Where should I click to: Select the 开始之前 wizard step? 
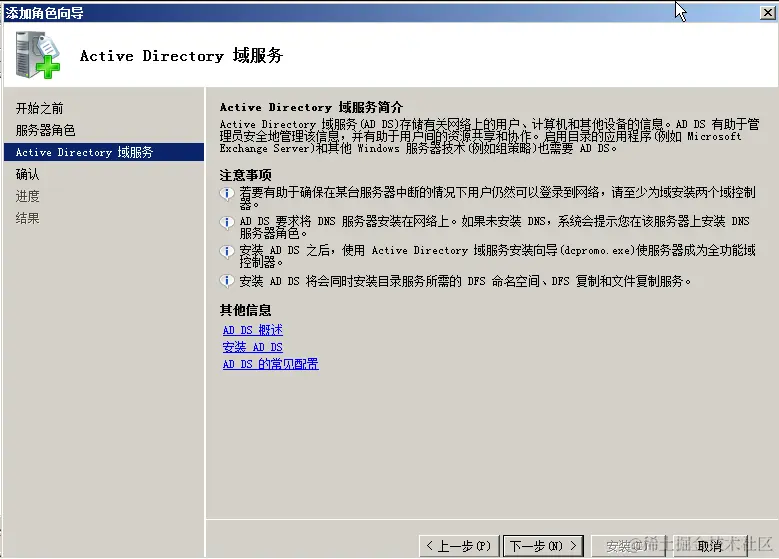point(40,108)
